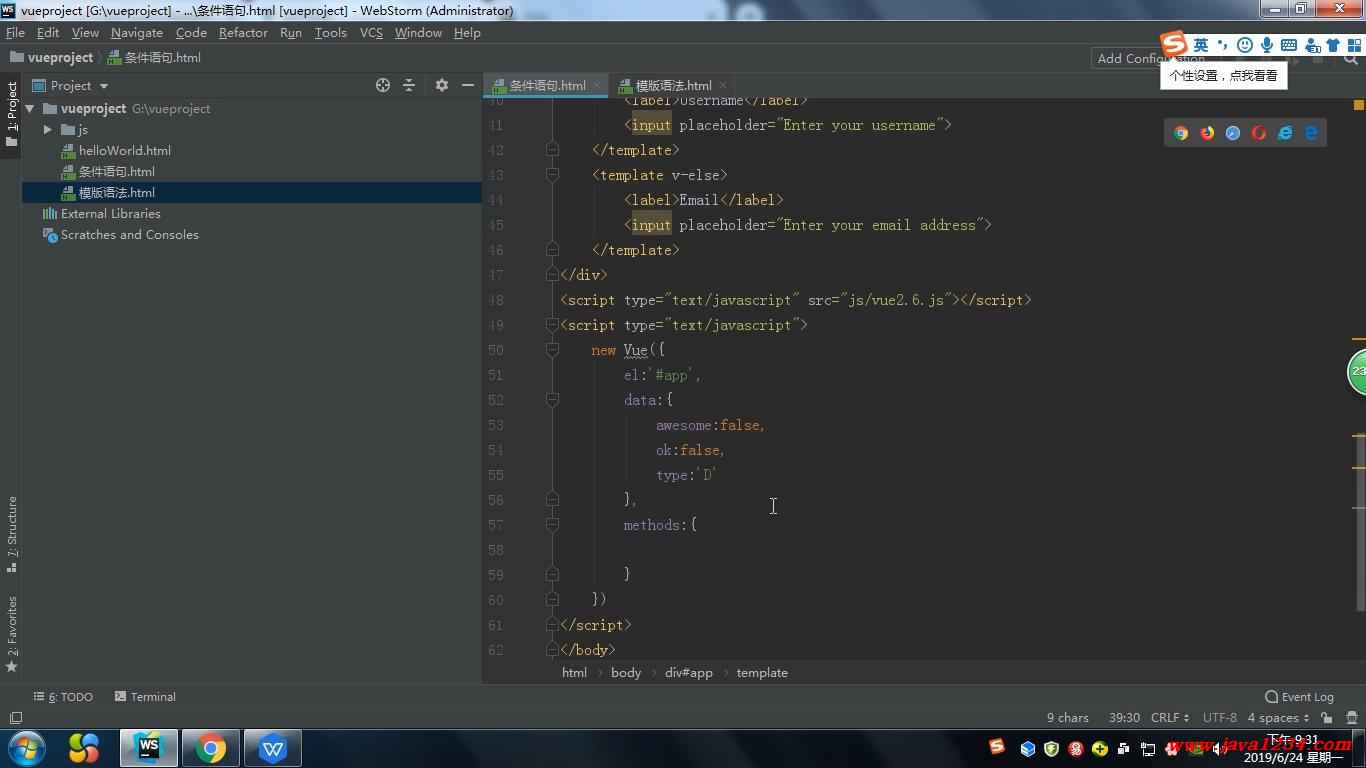Image resolution: width=1366 pixels, height=768 pixels.
Task: Click the colorful launcher icon on taskbar
Action: point(84,748)
